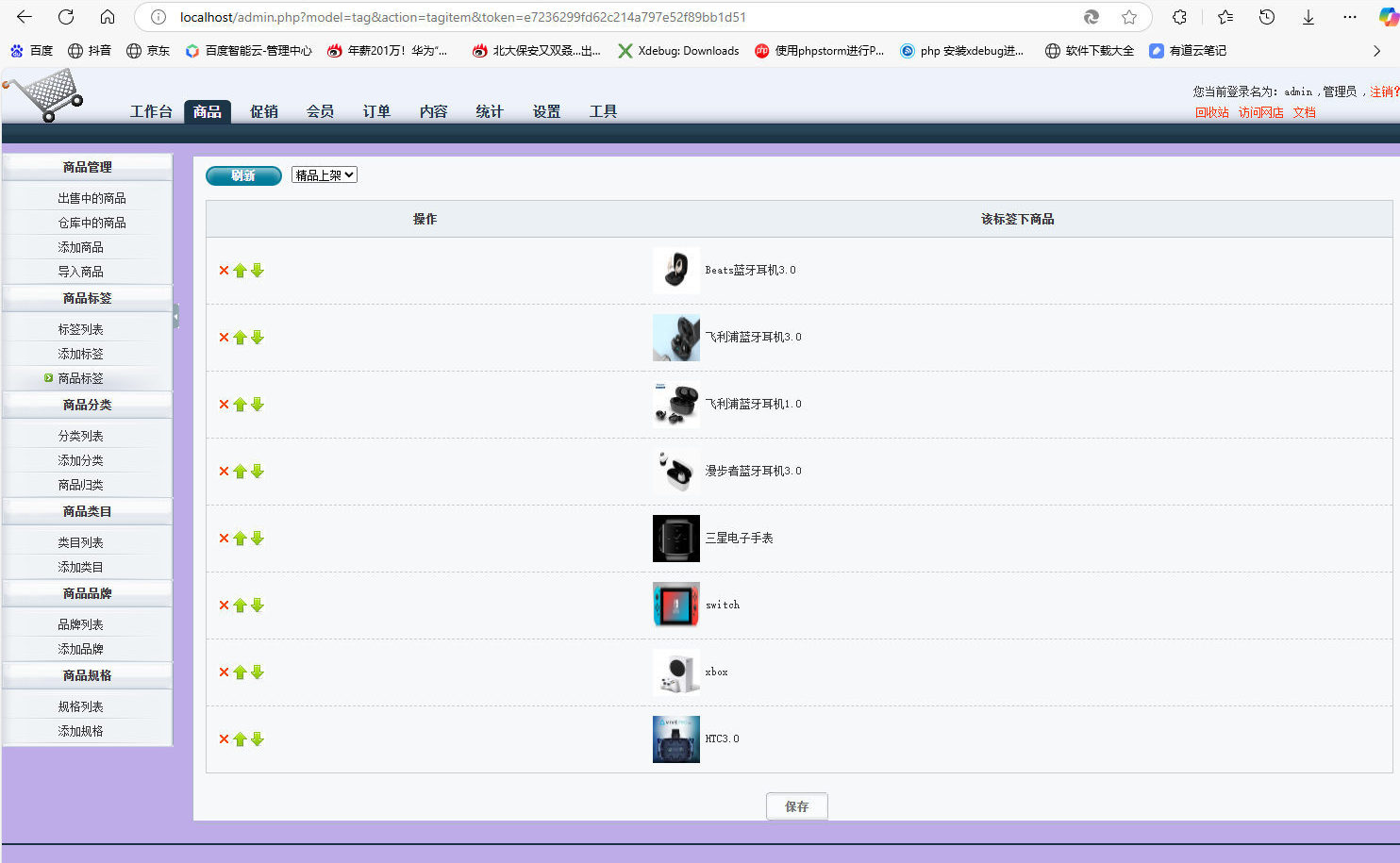Open 分类列表 in sidebar
This screenshot has height=863, width=1400.
point(80,436)
